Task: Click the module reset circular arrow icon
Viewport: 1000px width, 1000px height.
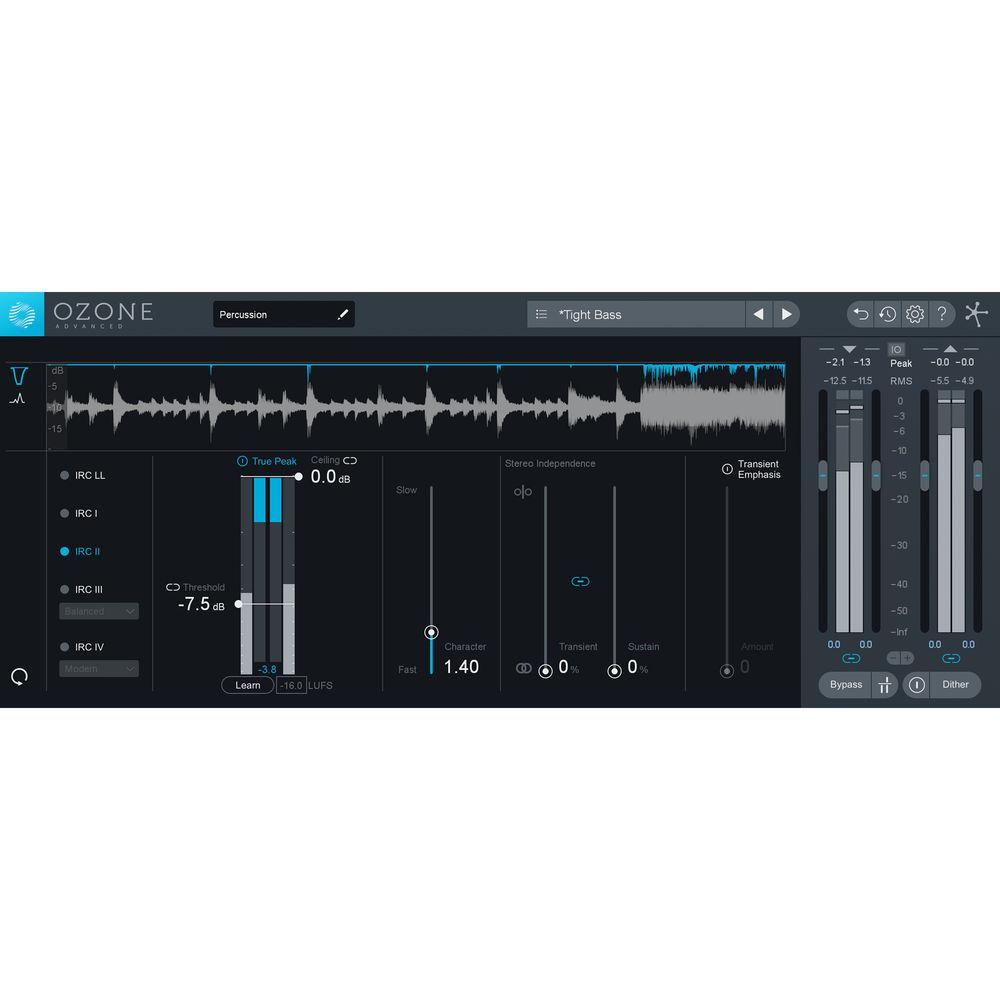Action: click(x=19, y=676)
